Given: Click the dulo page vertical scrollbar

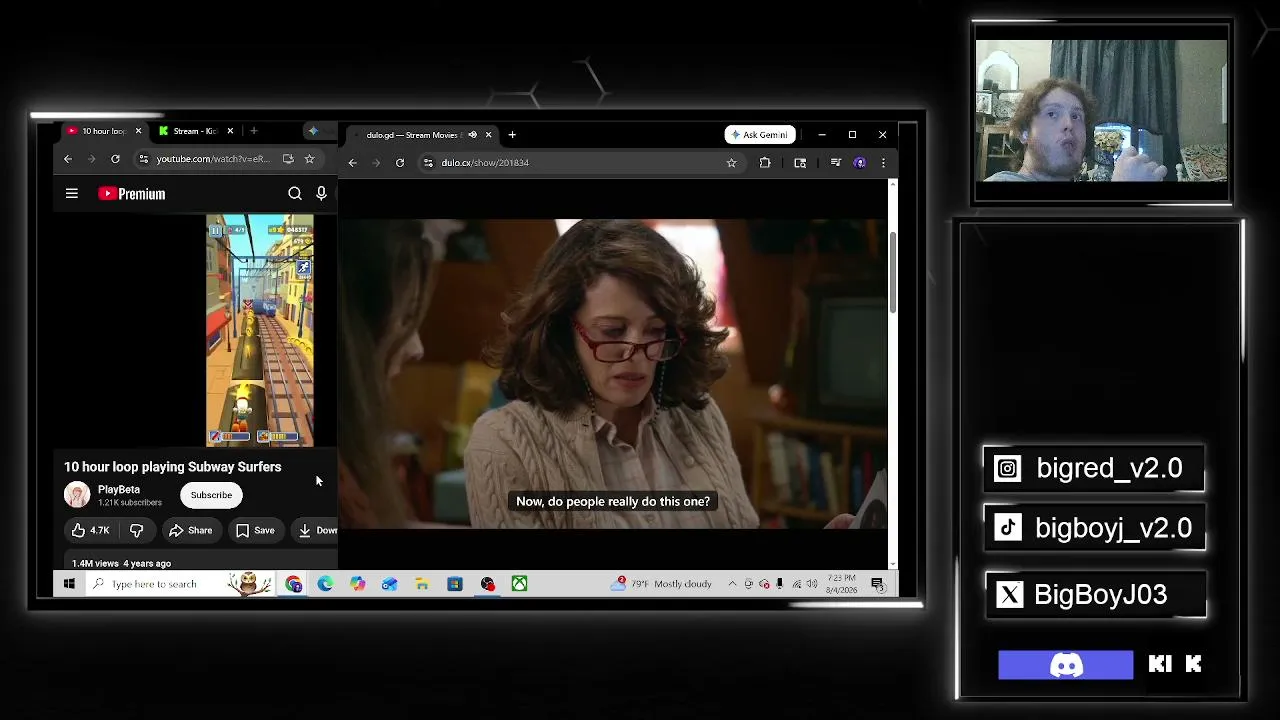Looking at the screenshot, I should point(892,272).
